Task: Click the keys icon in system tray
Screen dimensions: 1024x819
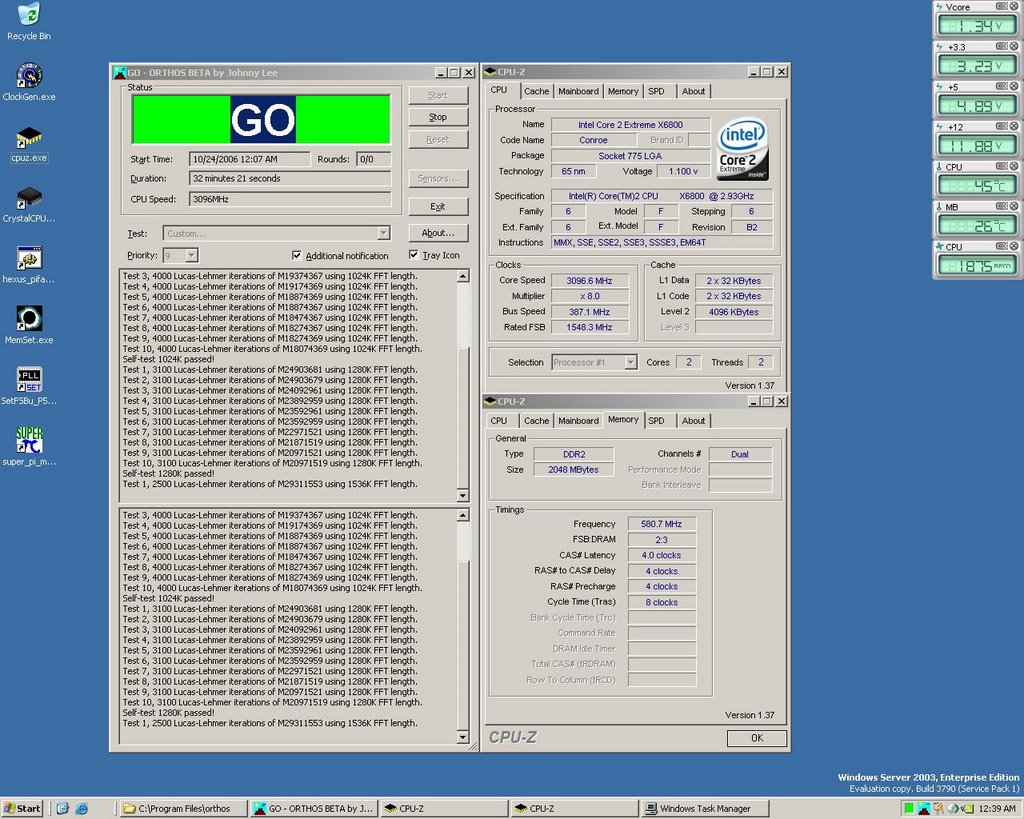Action: [939, 809]
